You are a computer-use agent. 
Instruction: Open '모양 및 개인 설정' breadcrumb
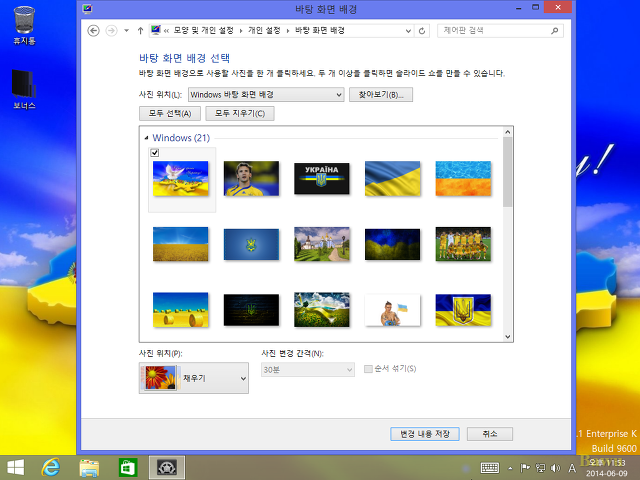coord(204,31)
